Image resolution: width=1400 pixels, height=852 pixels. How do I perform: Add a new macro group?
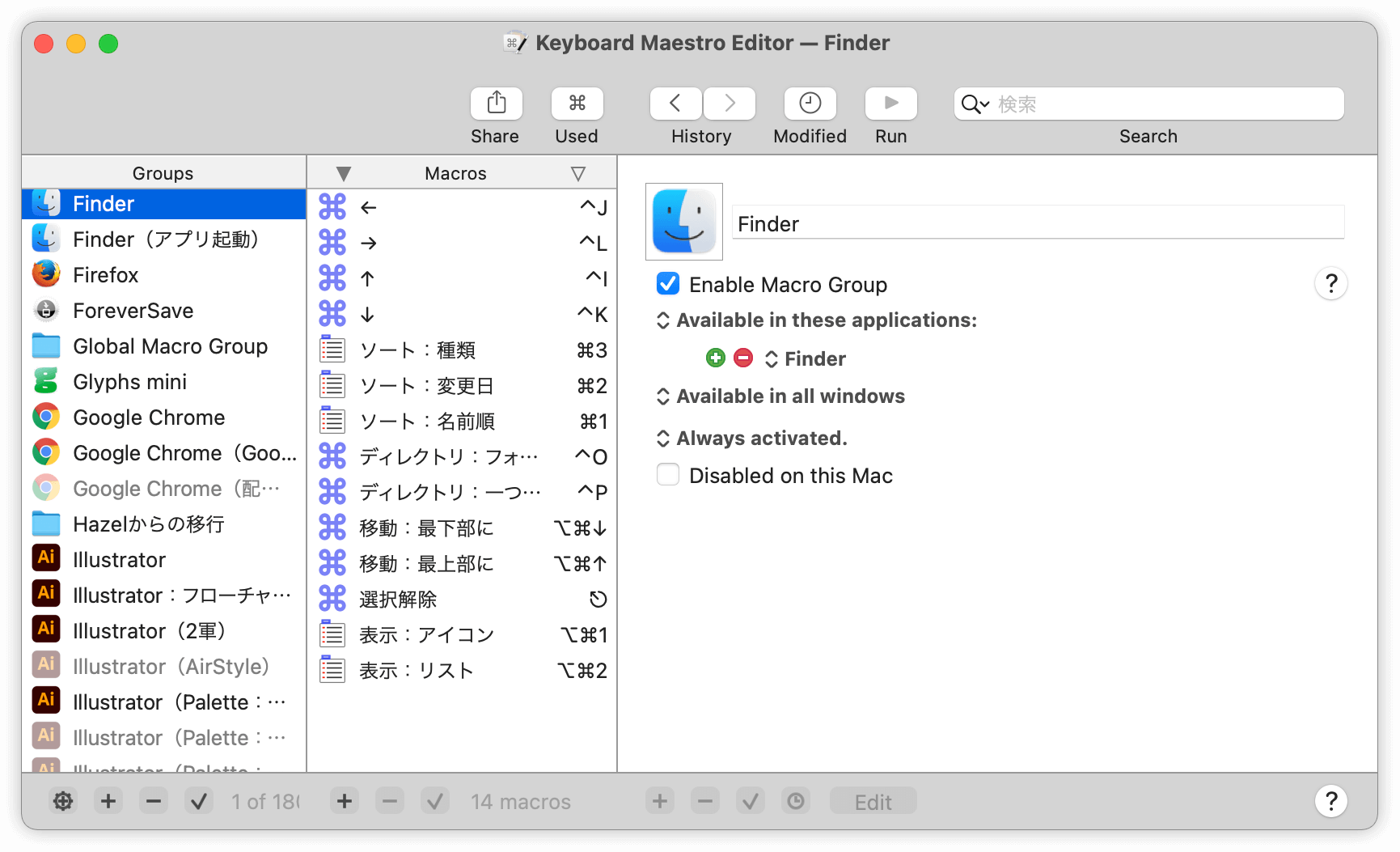pos(108,801)
